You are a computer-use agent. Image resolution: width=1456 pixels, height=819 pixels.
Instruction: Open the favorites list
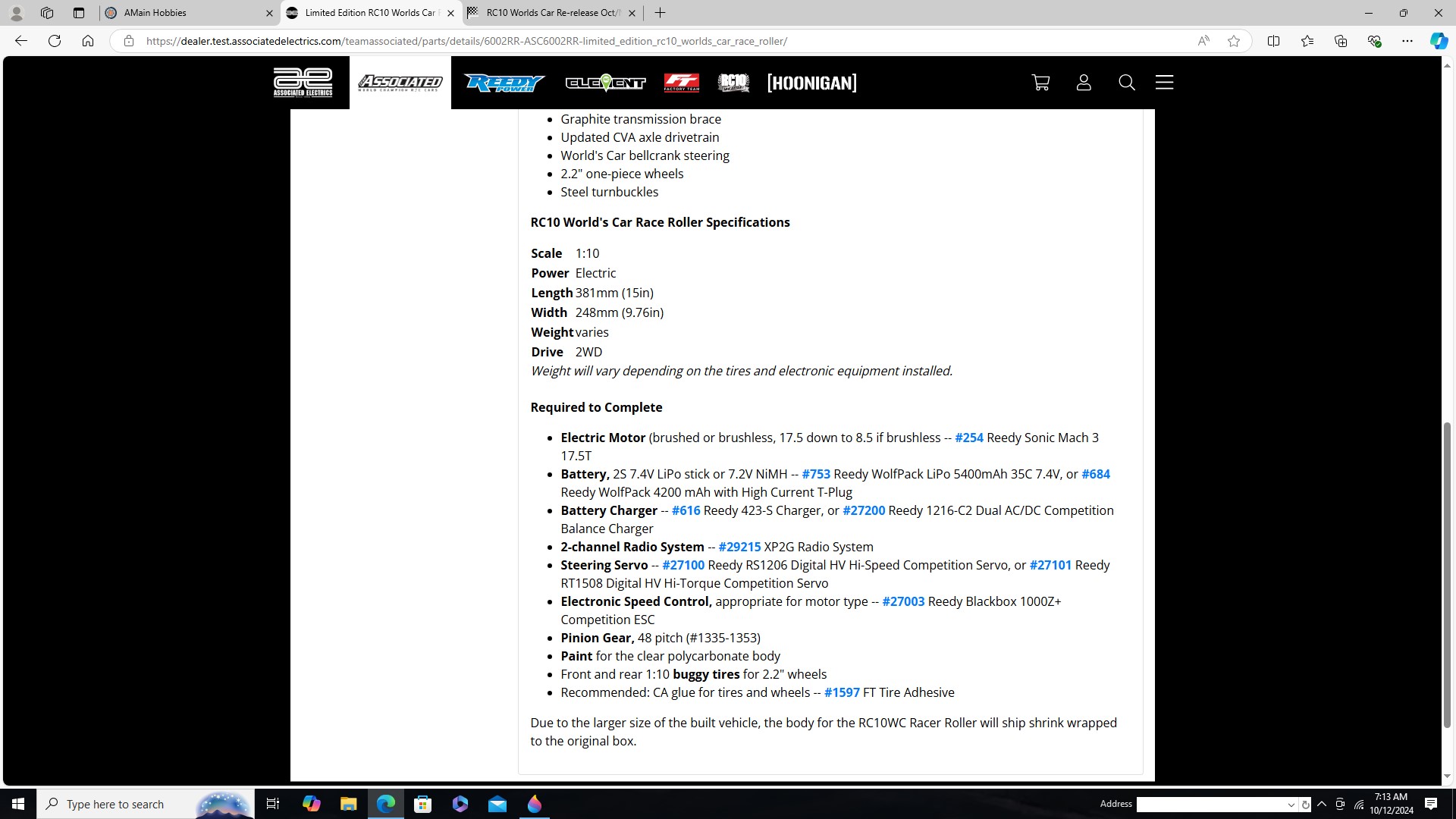click(x=1307, y=41)
